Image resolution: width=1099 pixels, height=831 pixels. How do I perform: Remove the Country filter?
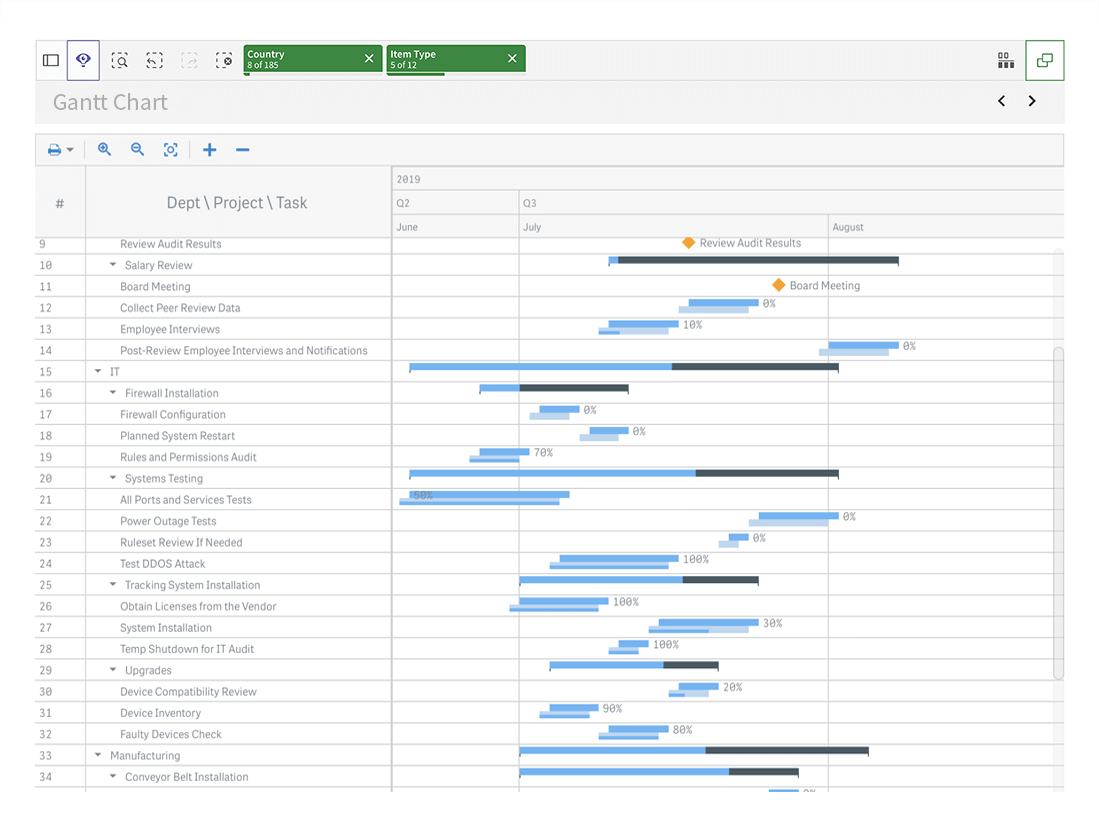[368, 58]
